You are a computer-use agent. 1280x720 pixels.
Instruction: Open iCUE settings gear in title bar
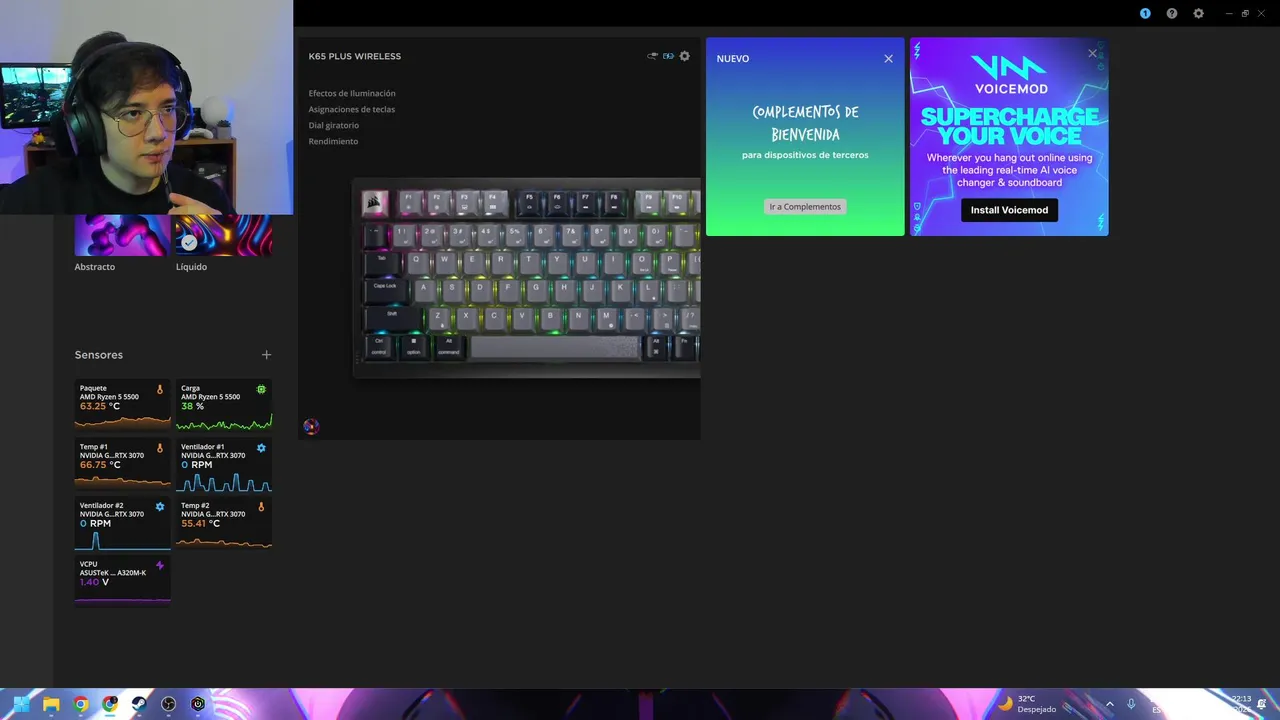(1198, 14)
